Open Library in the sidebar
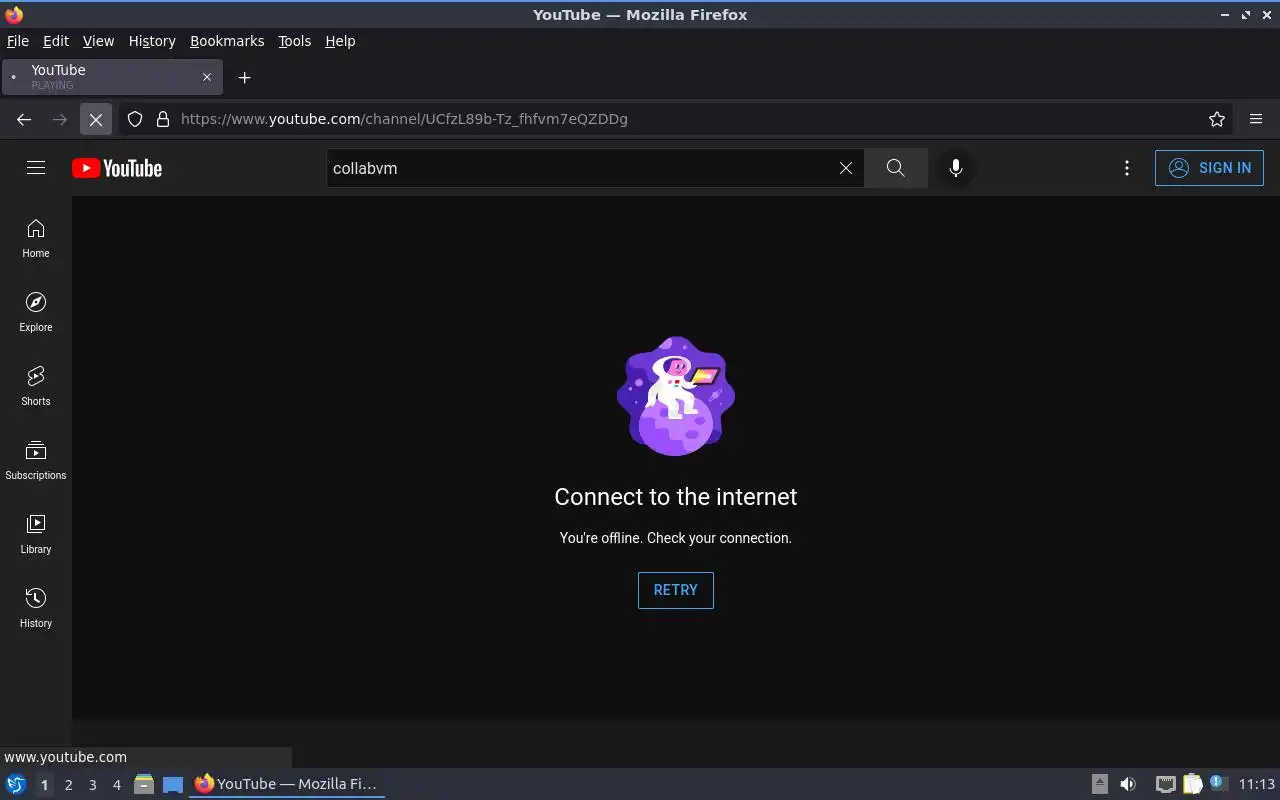The height and width of the screenshot is (800, 1280). (x=36, y=535)
